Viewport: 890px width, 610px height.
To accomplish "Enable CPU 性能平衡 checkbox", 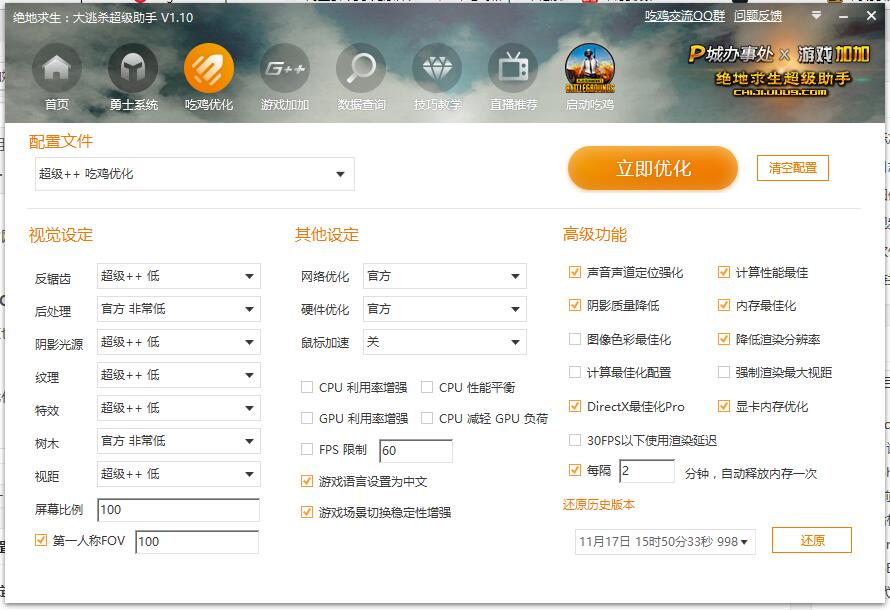I will 427,387.
